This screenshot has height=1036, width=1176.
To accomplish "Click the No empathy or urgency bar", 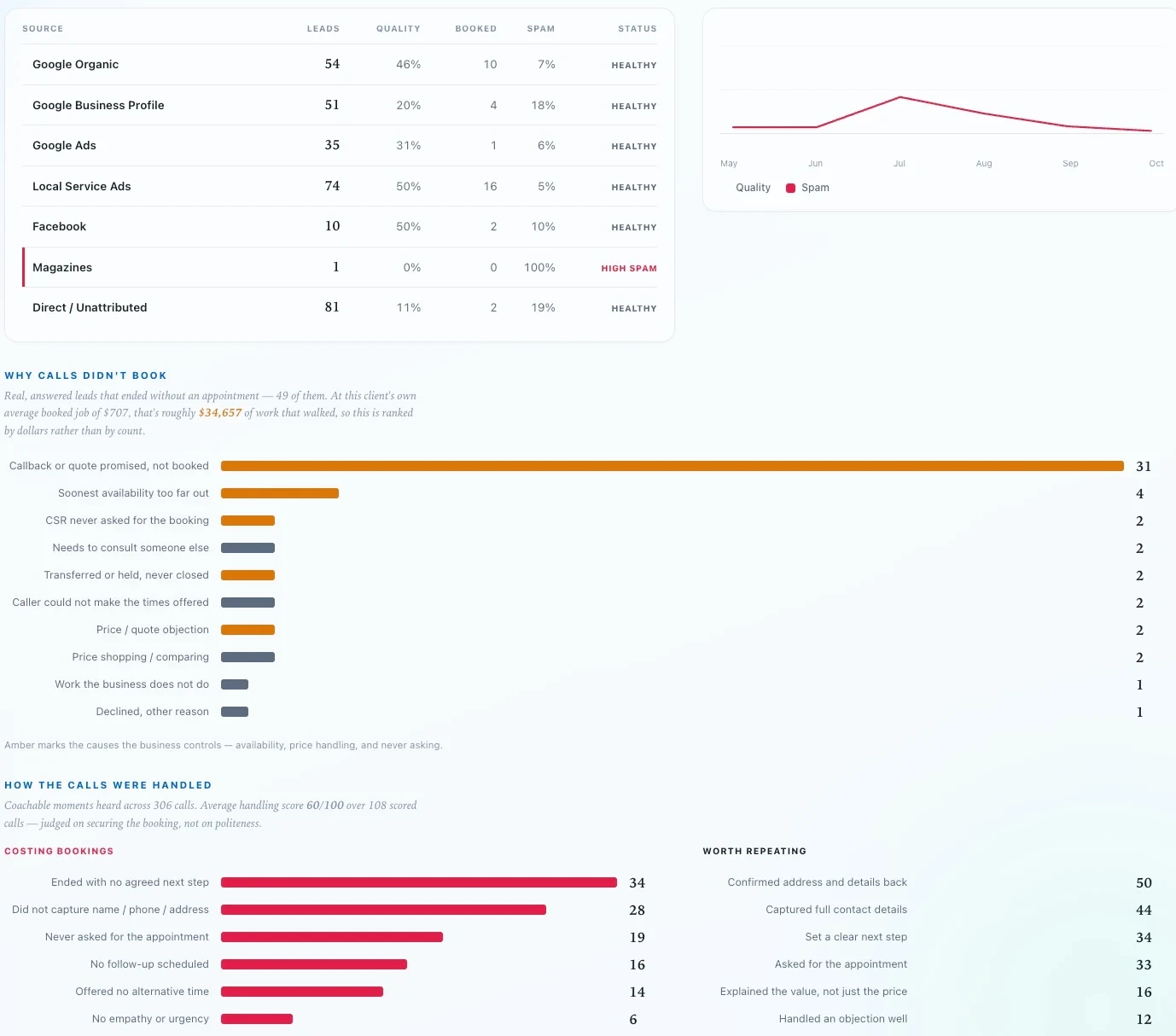I will tap(257, 1019).
